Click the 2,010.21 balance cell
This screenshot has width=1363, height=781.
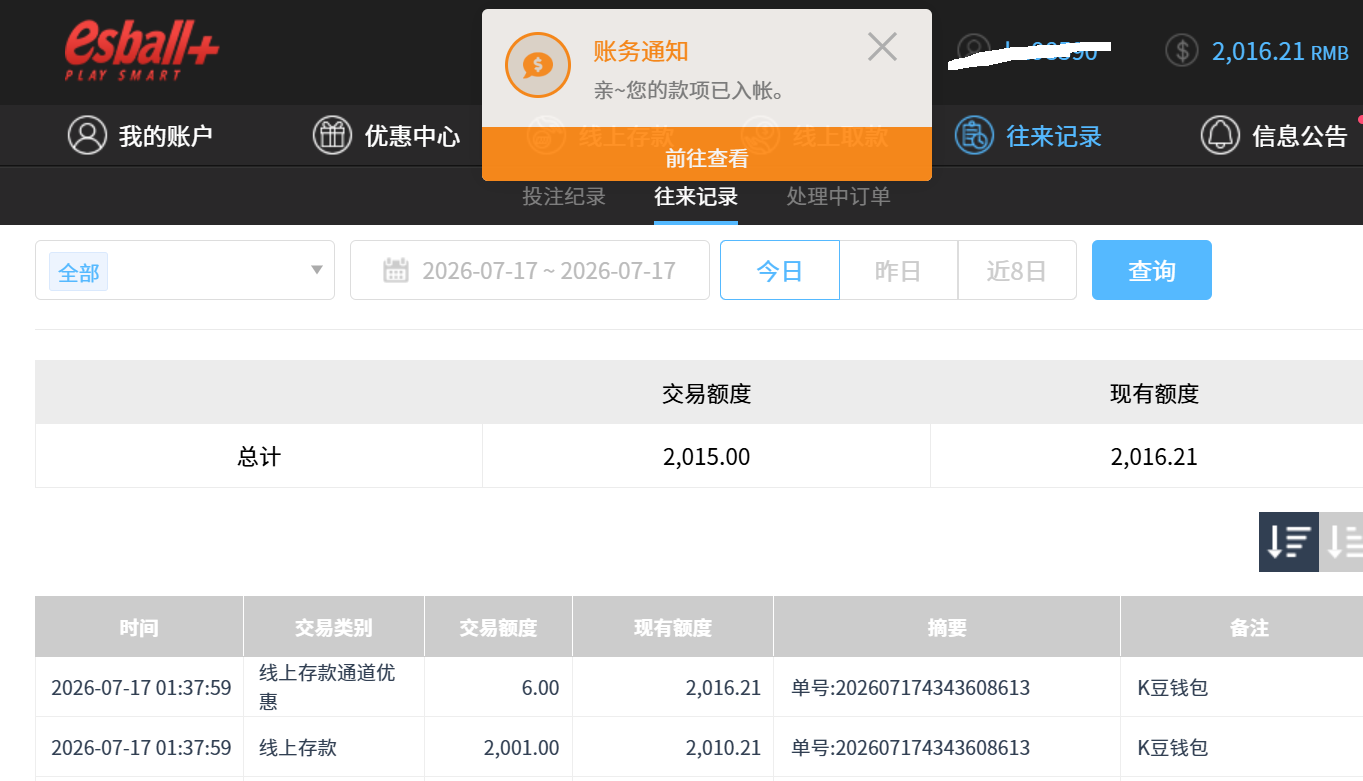[x=723, y=748]
